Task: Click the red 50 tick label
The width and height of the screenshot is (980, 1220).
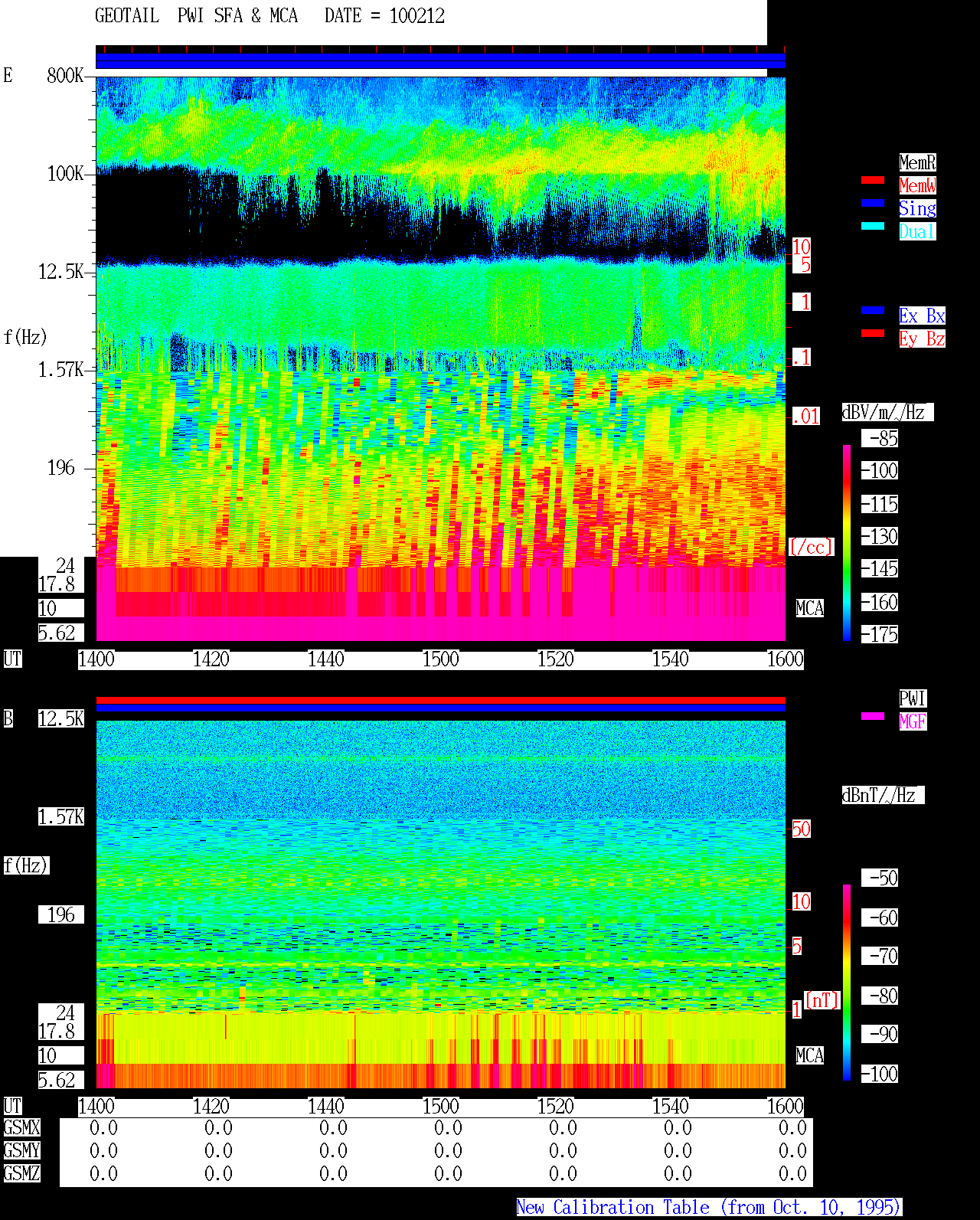Action: tap(801, 829)
